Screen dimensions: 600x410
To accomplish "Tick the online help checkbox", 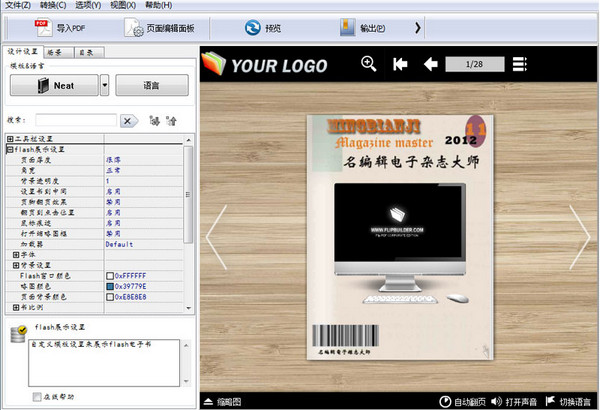I will (x=37, y=397).
